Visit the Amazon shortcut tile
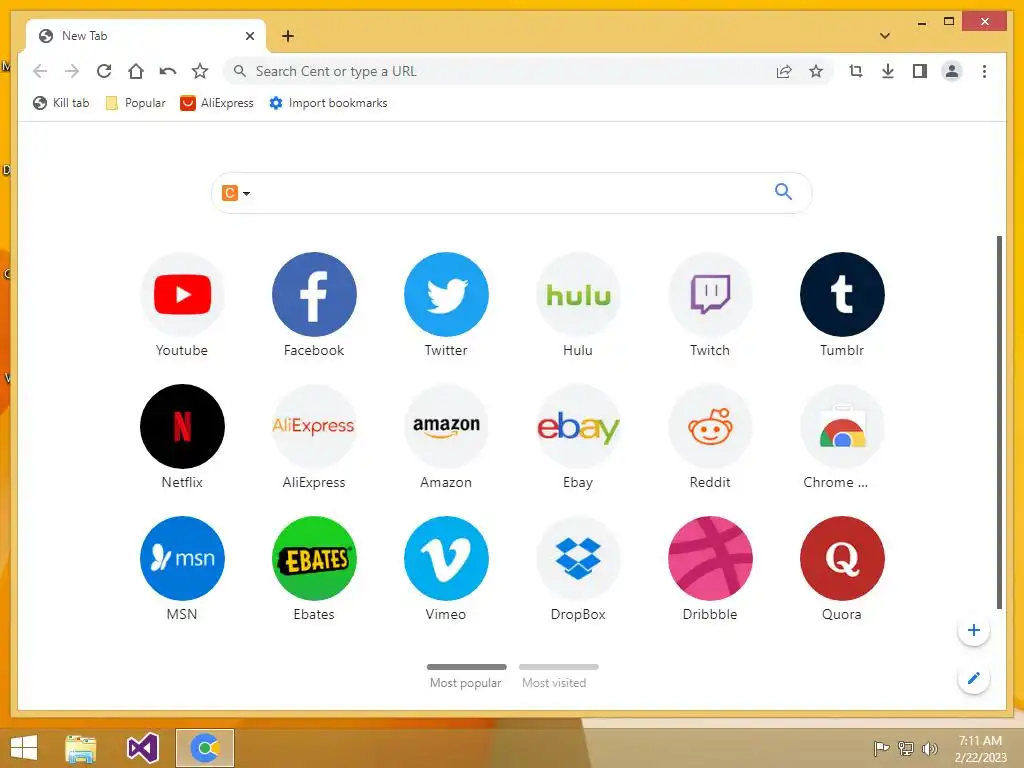The height and width of the screenshot is (768, 1024). tap(446, 426)
